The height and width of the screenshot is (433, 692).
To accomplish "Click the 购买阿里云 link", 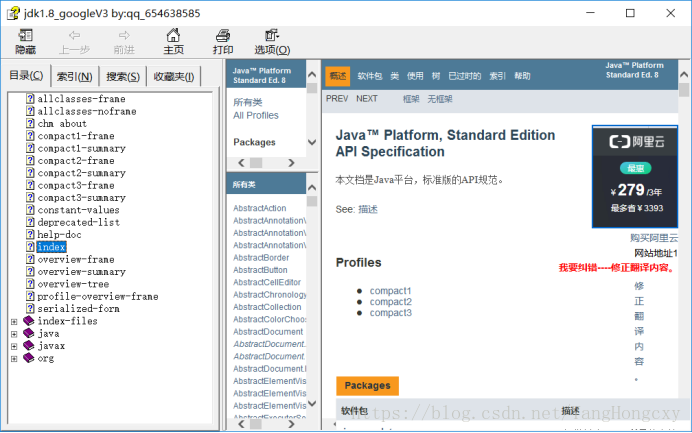I will (x=654, y=238).
